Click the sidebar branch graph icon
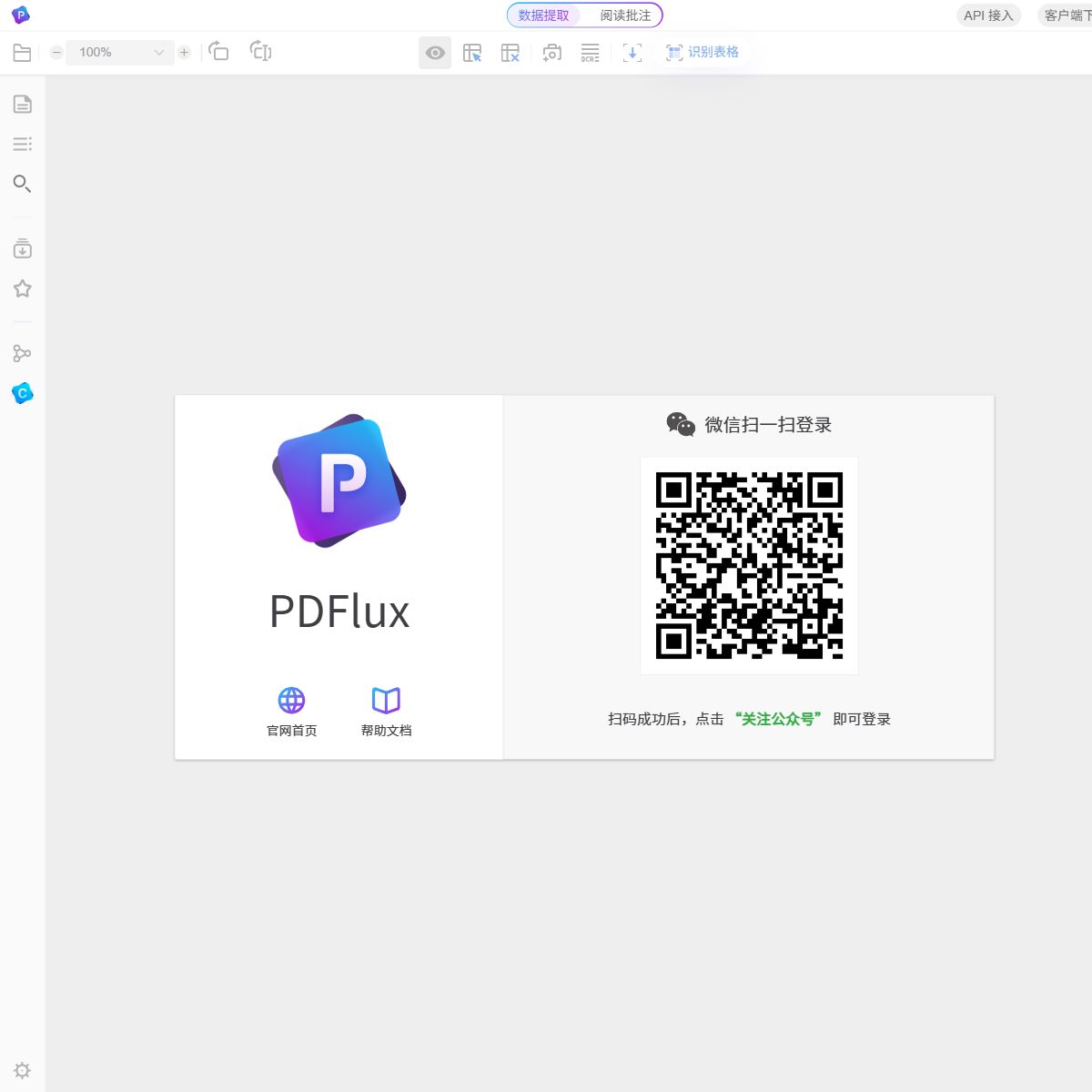The height and width of the screenshot is (1092, 1092). 23,353
